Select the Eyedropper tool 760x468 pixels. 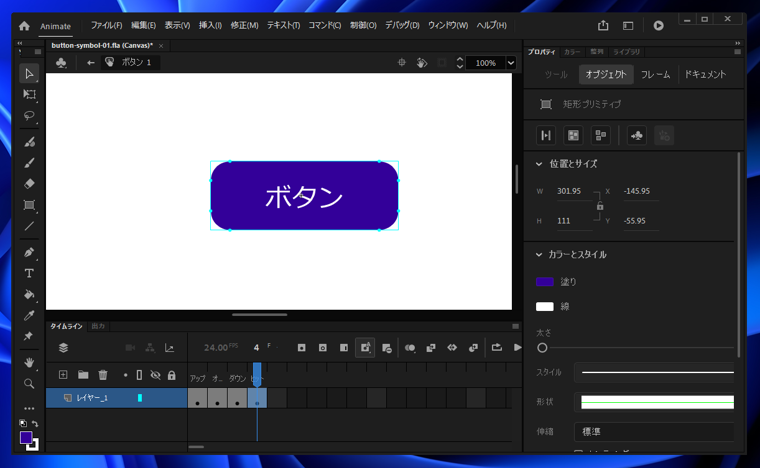[29, 315]
